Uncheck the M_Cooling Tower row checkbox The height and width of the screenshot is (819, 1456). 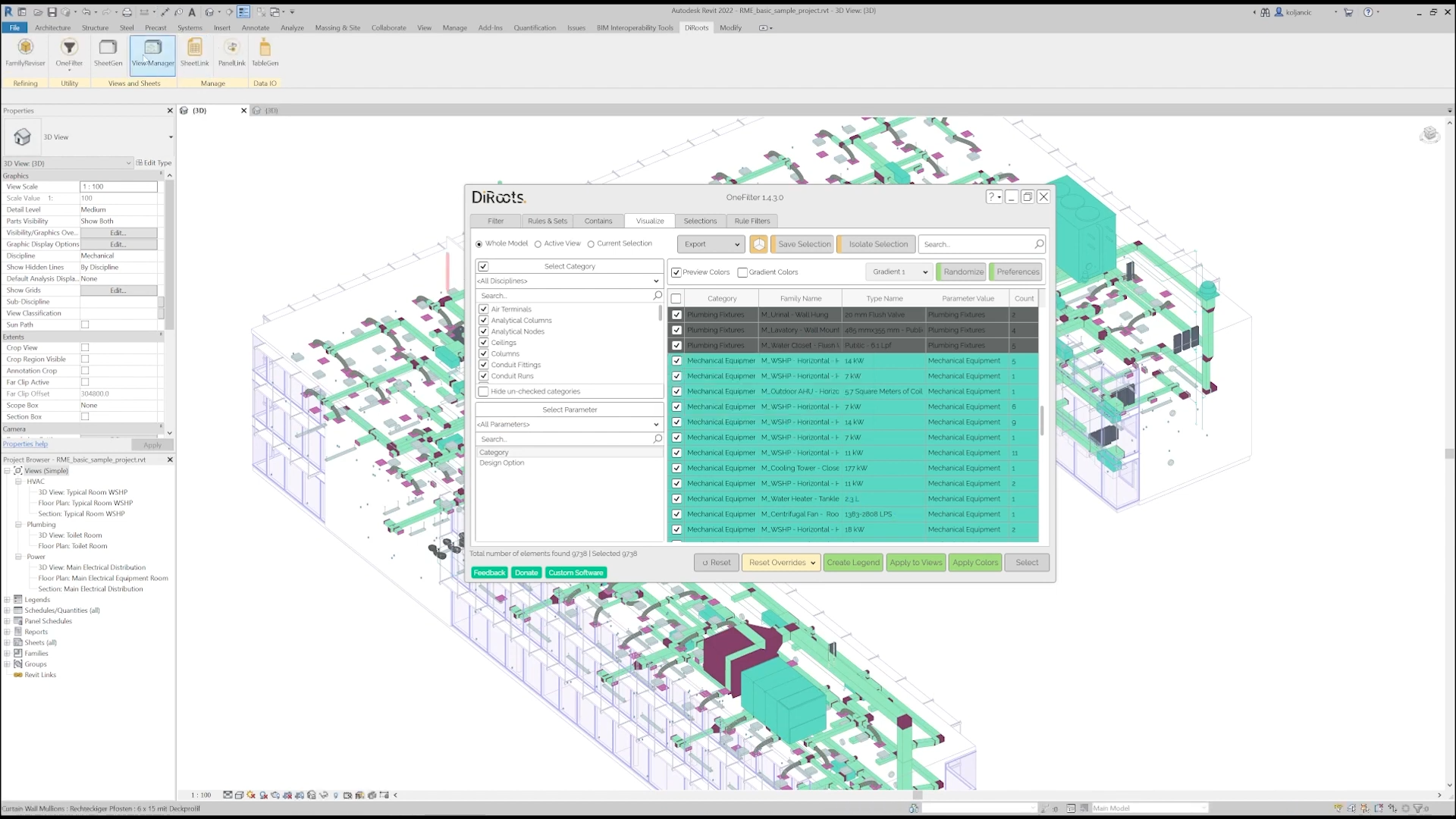(676, 469)
